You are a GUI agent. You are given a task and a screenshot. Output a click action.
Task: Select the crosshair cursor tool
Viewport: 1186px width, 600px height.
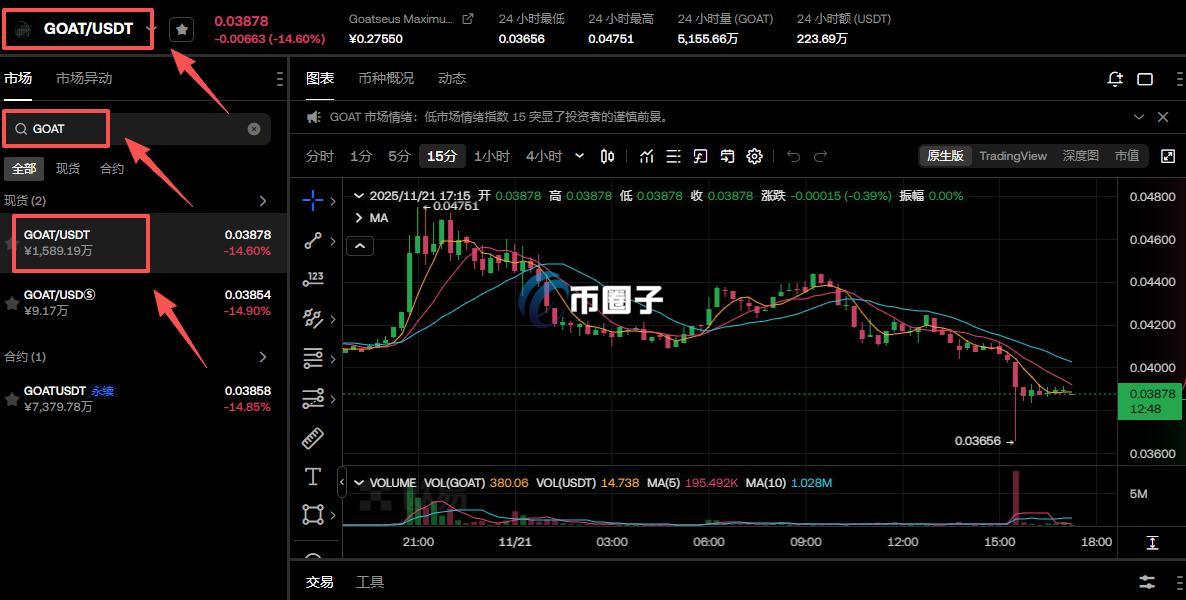tap(313, 200)
